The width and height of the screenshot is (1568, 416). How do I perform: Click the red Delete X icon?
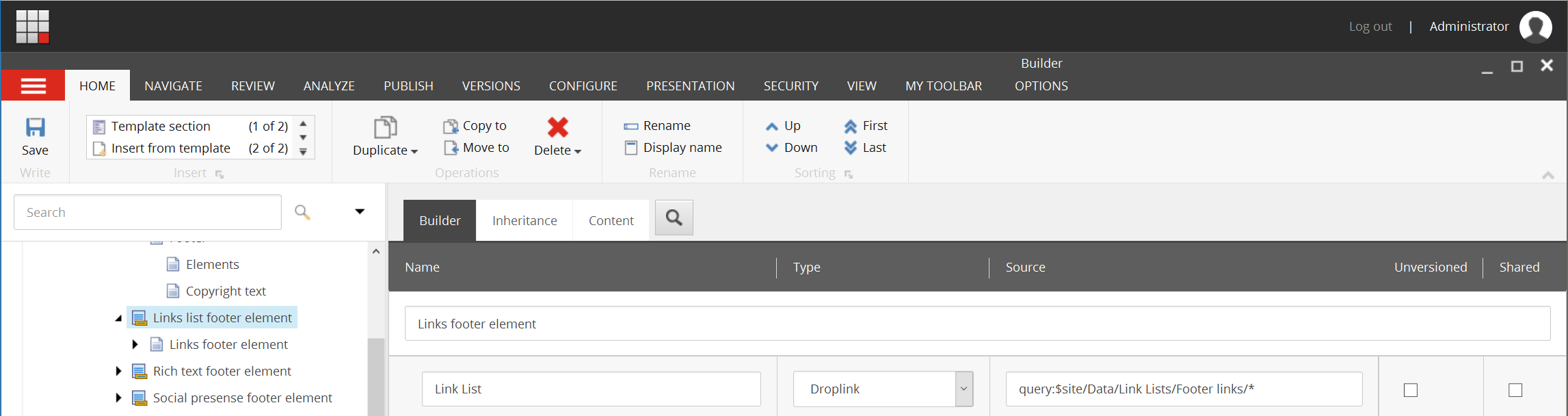point(557,127)
